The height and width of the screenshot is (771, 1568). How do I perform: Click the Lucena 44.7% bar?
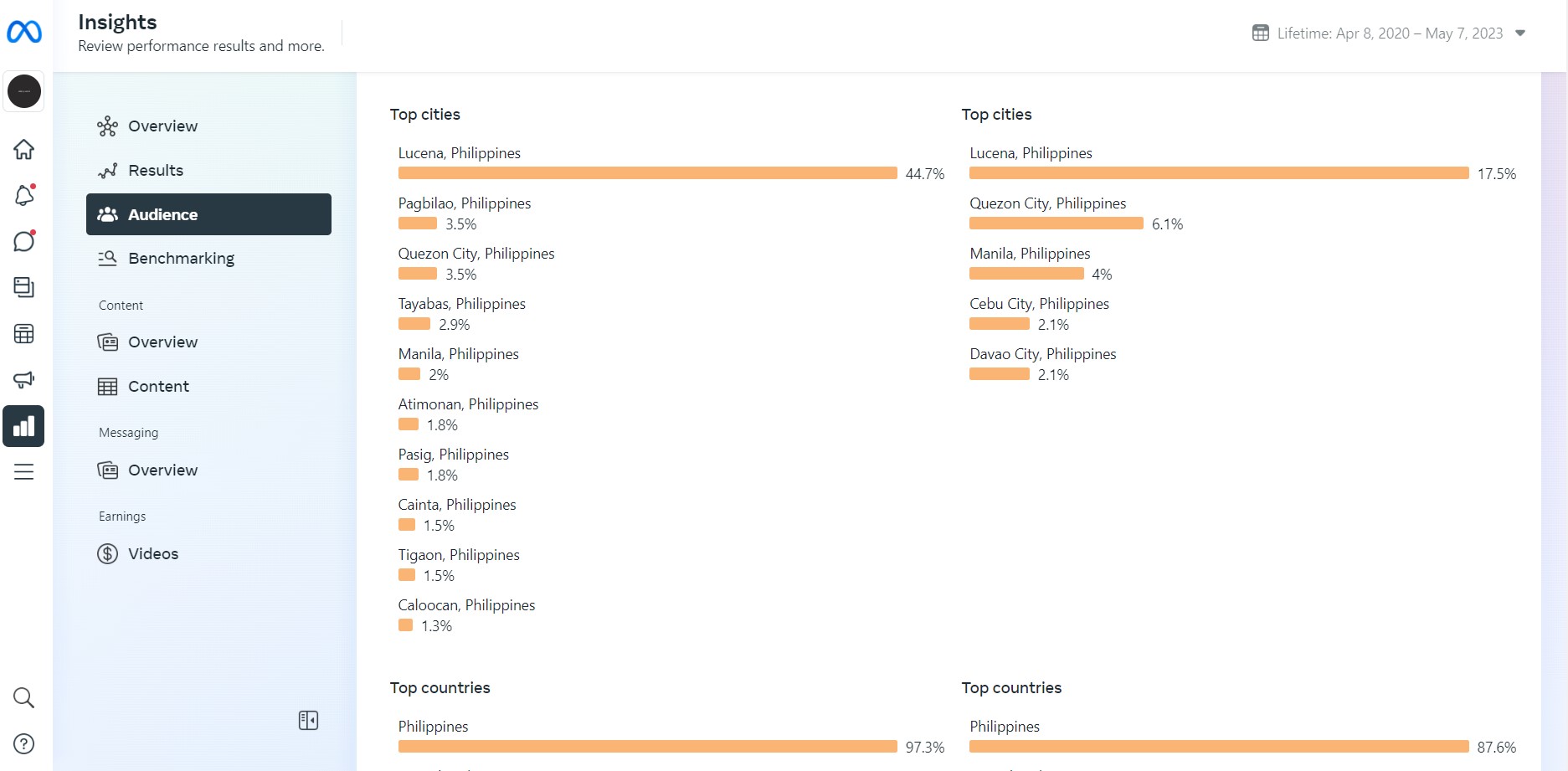[x=647, y=173]
